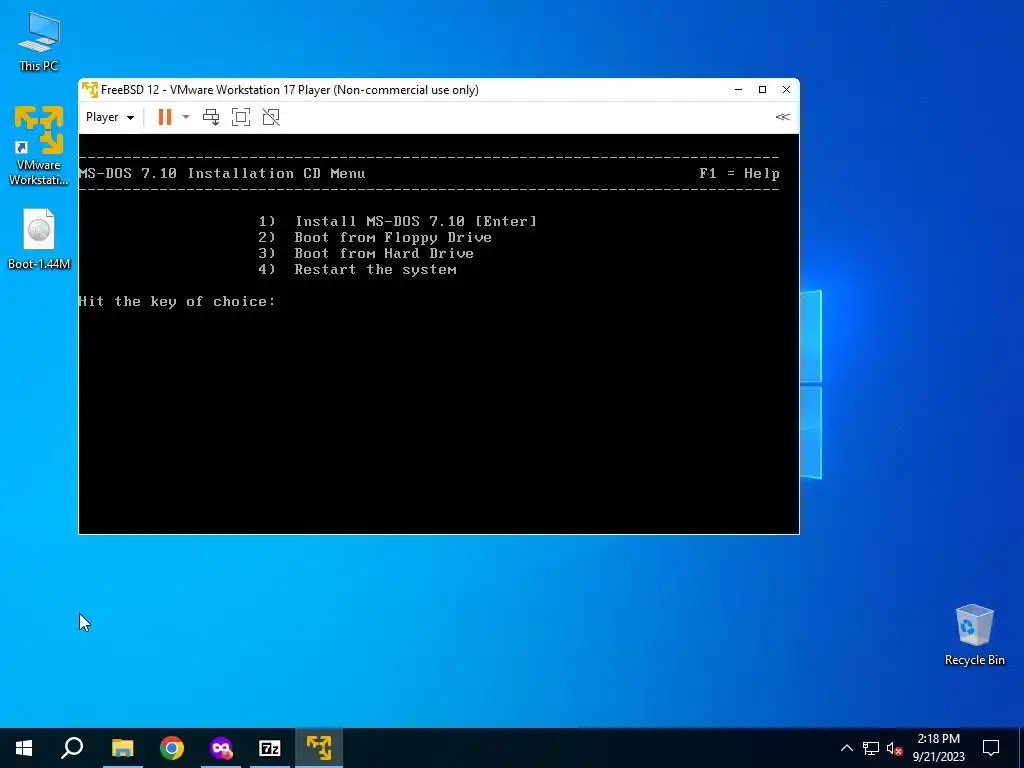Image resolution: width=1024 pixels, height=768 pixels.
Task: Open the Windows Start menu
Action: point(24,748)
